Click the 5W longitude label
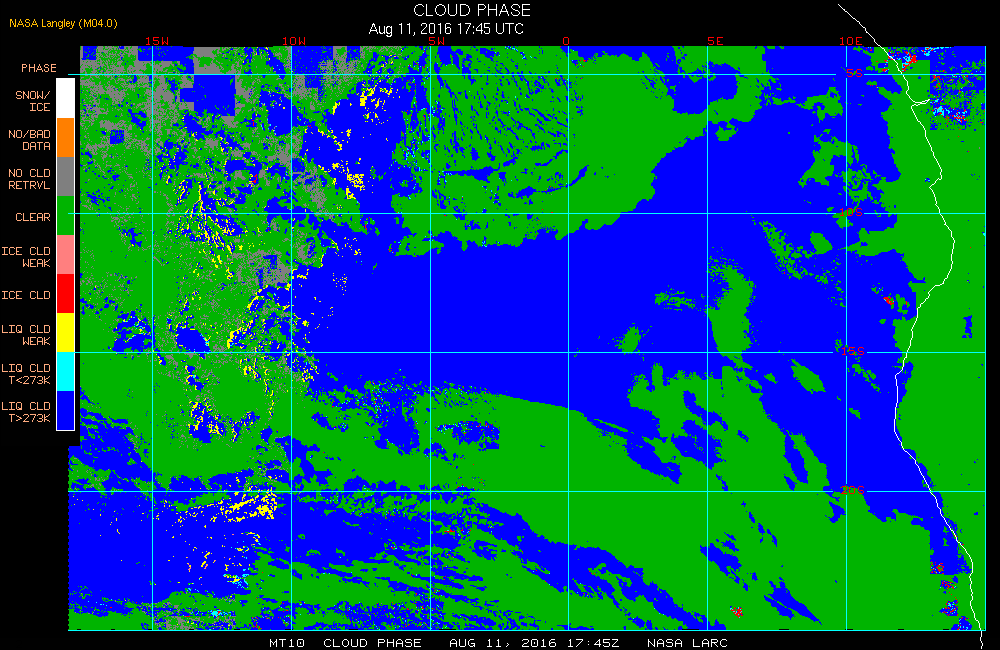 437,41
